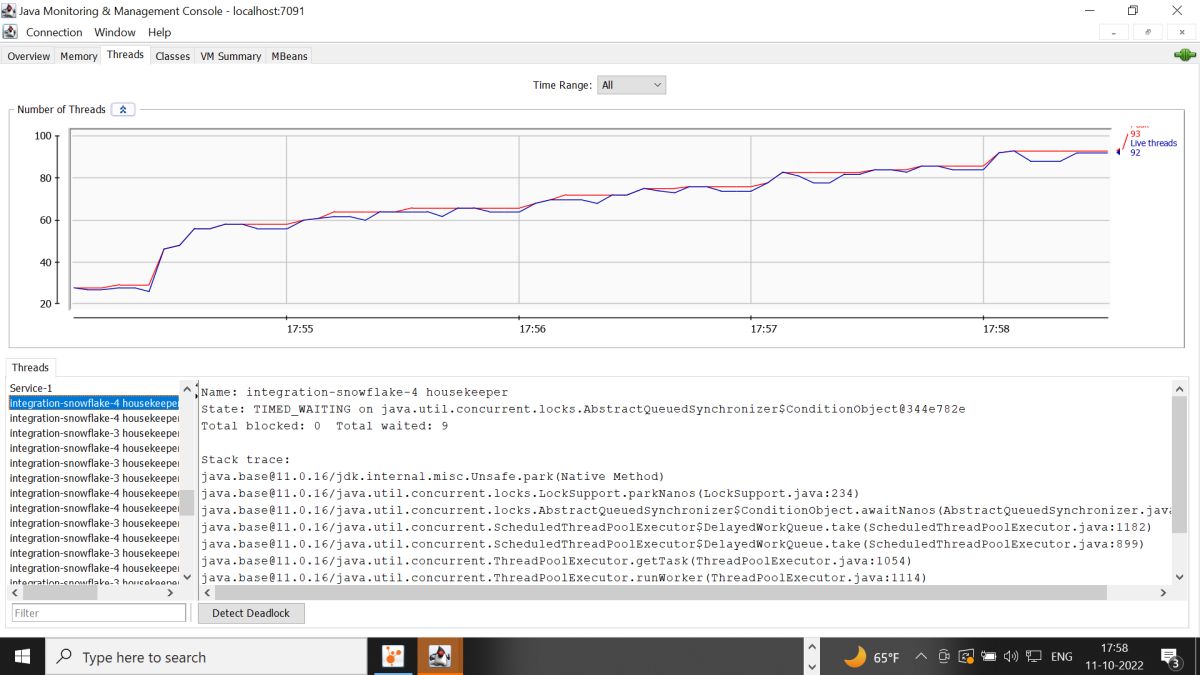Click the taskbar toolbar scroll-down arrow
This screenshot has width=1200, height=675.
(811, 665)
